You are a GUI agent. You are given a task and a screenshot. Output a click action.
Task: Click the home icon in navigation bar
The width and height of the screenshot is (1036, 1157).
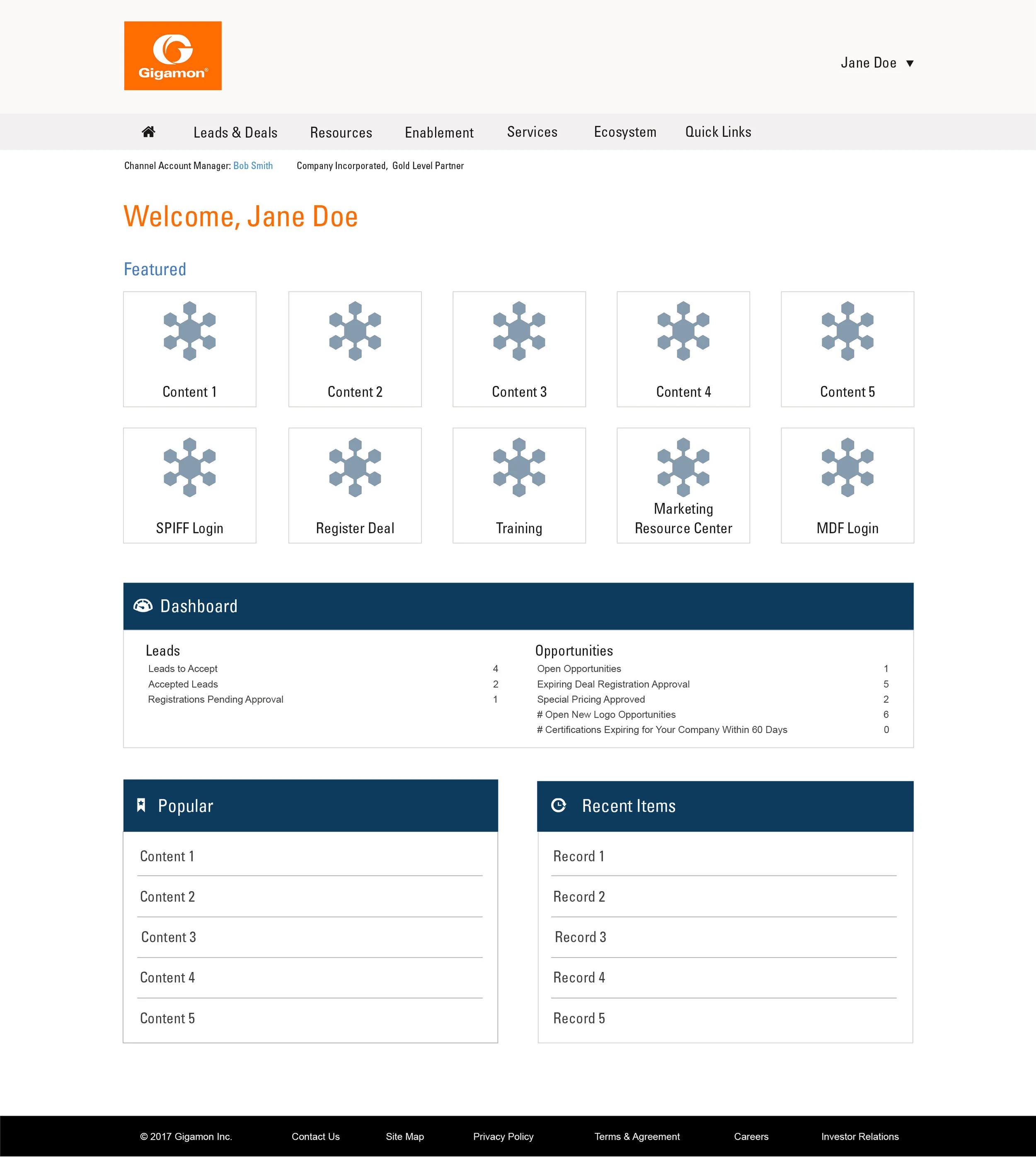[149, 132]
